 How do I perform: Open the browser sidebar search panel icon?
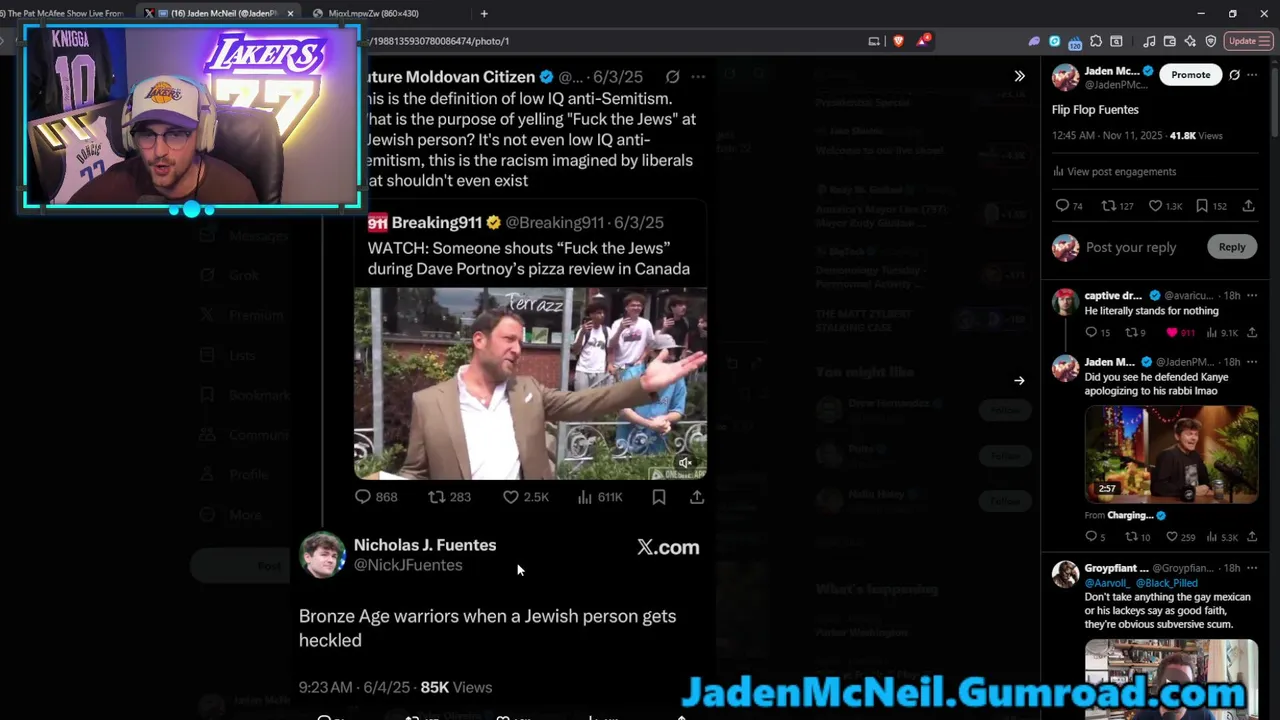click(1116, 41)
